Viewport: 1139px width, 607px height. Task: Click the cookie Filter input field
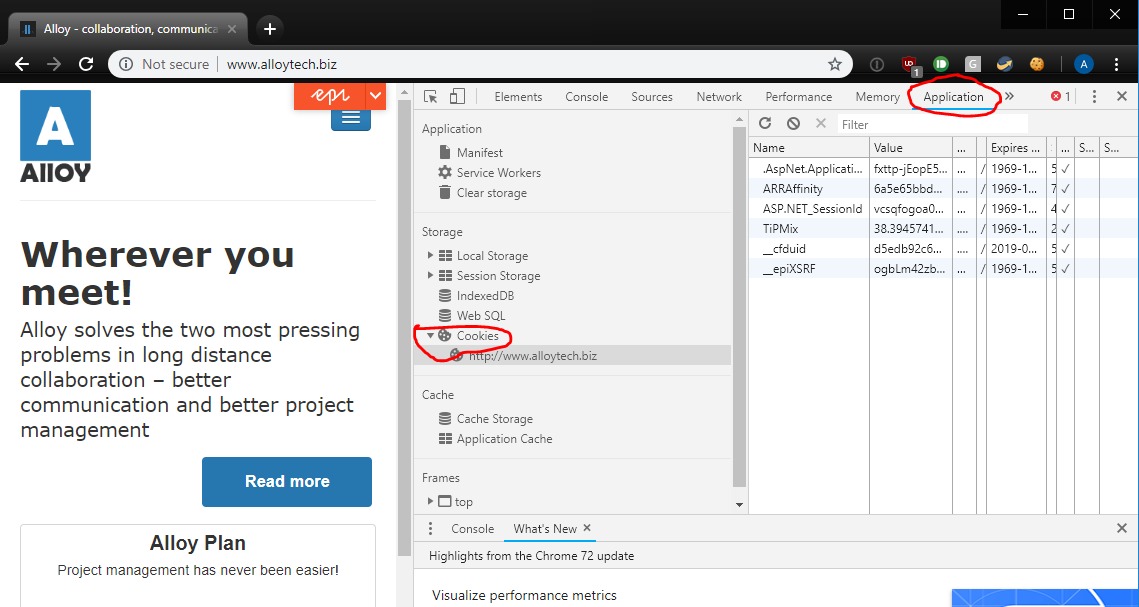pos(930,124)
